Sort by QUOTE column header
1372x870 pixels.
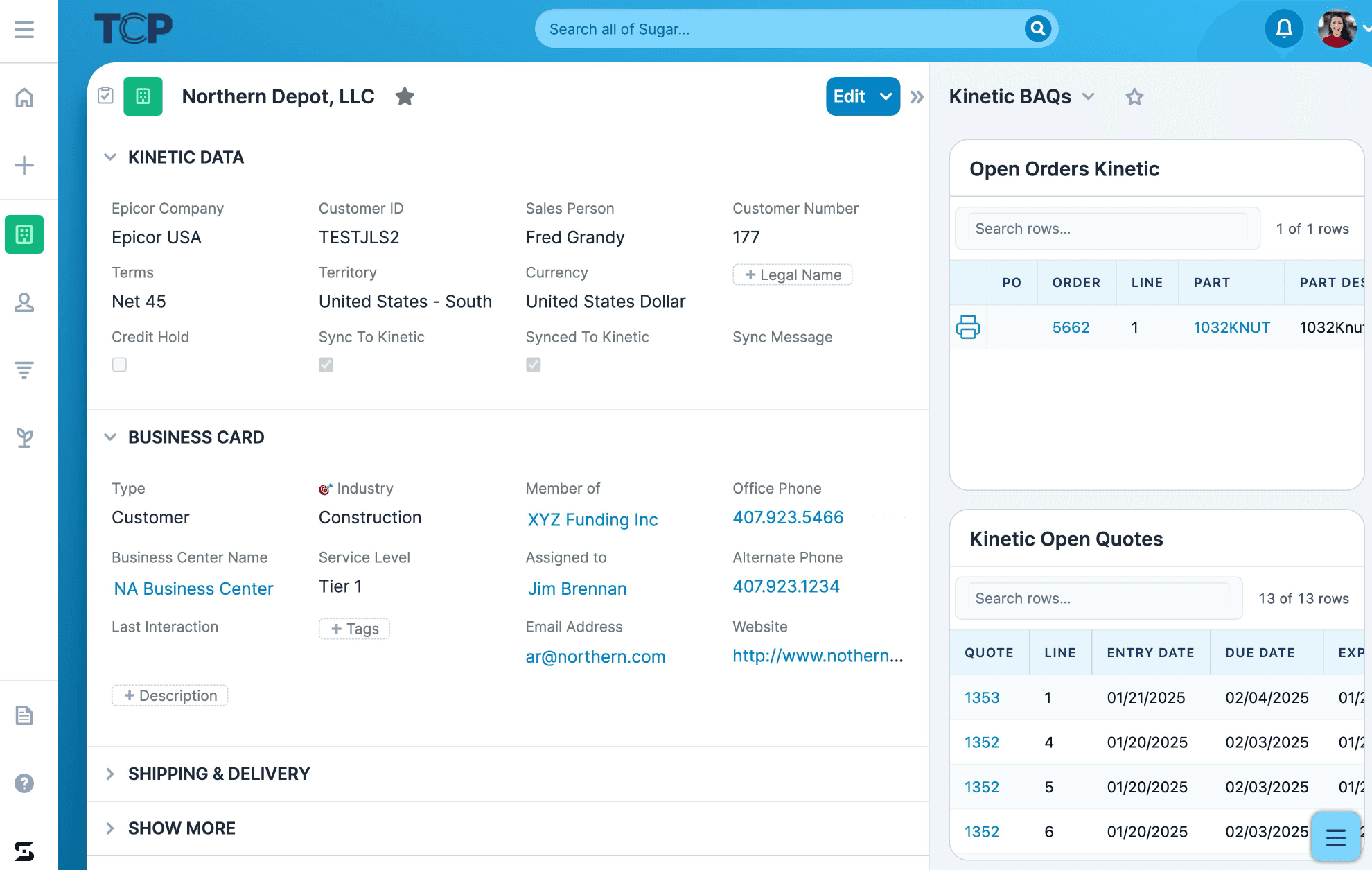click(x=989, y=653)
